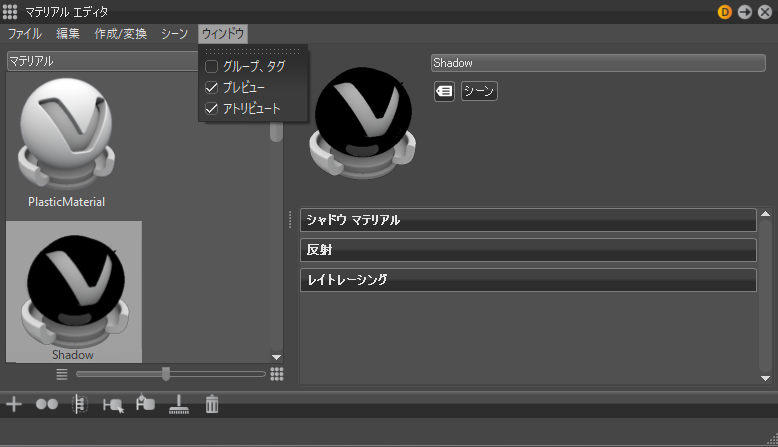The image size is (778, 447).
Task: Click the dotted tear-off handle of the menu
Action: [x=253, y=51]
